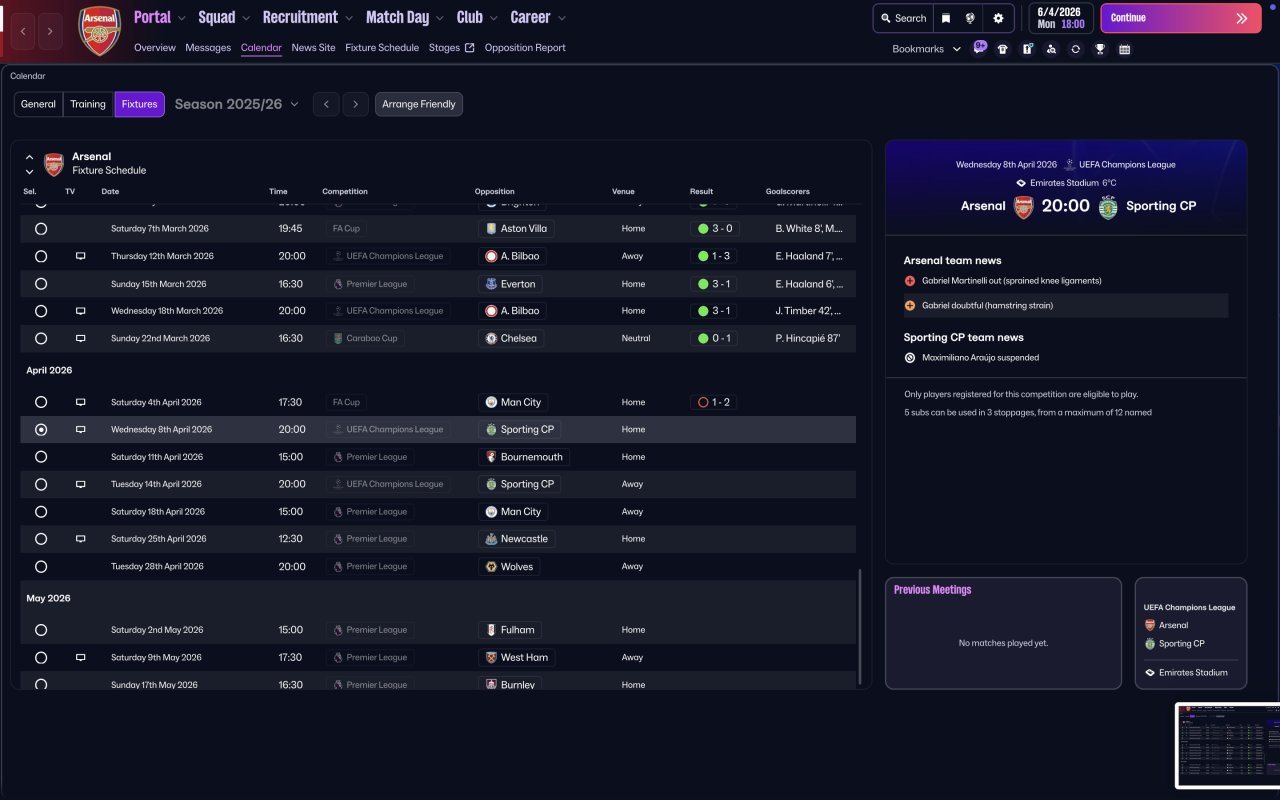Click the Arsenal club crest in the header
Image resolution: width=1280 pixels, height=800 pixels.
[99, 30]
